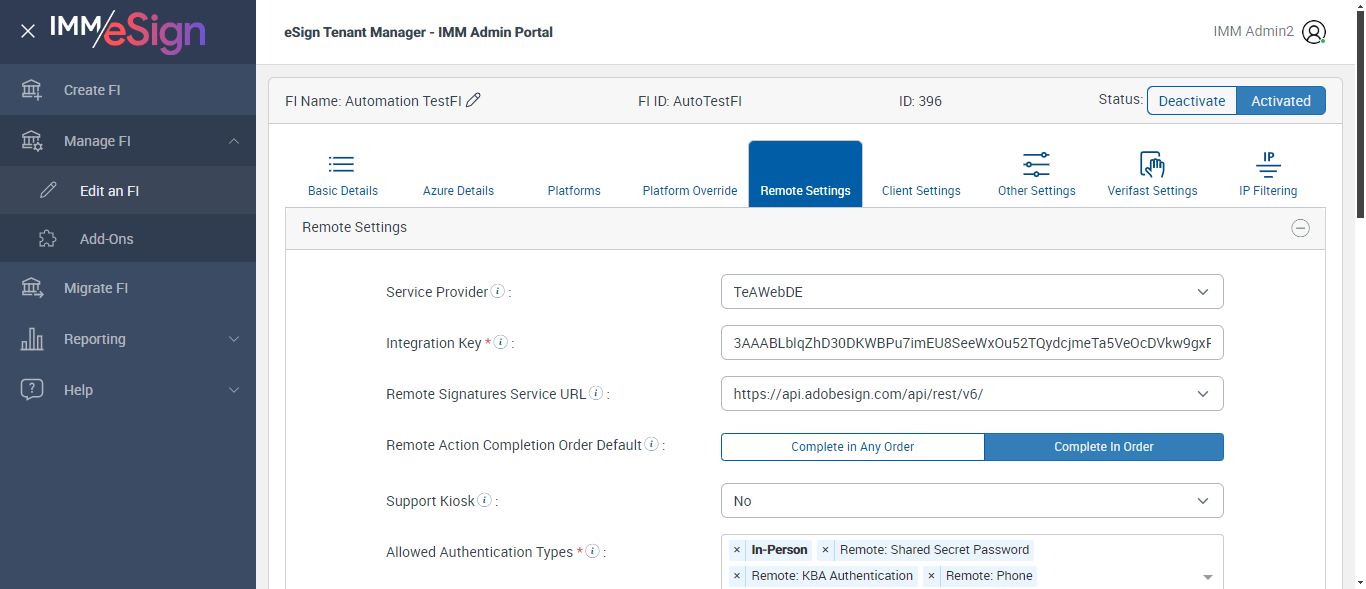The height and width of the screenshot is (589, 1366).
Task: Select the Complete In Order option
Action: [x=1104, y=447]
